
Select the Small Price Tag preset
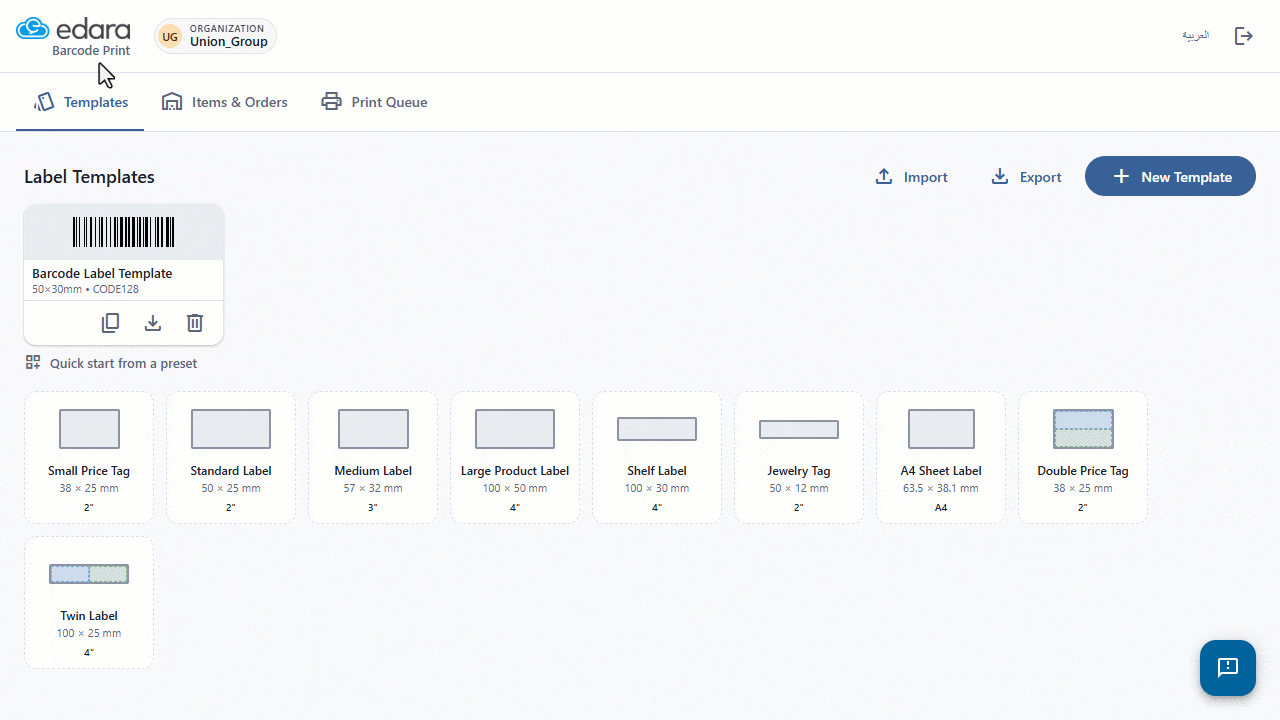pyautogui.click(x=89, y=457)
